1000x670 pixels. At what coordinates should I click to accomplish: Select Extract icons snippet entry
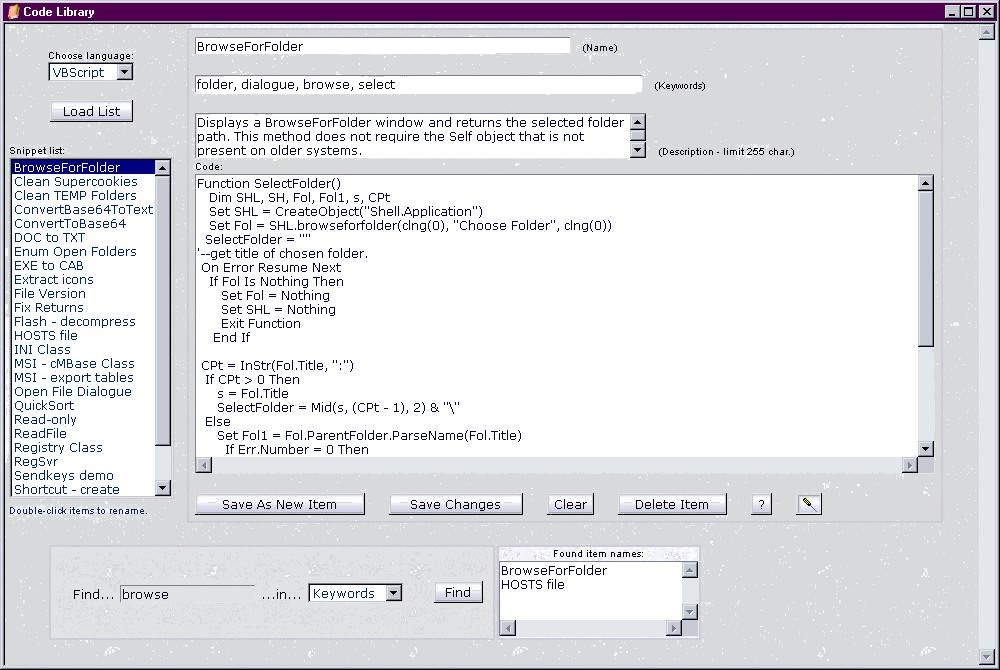[x=54, y=280]
